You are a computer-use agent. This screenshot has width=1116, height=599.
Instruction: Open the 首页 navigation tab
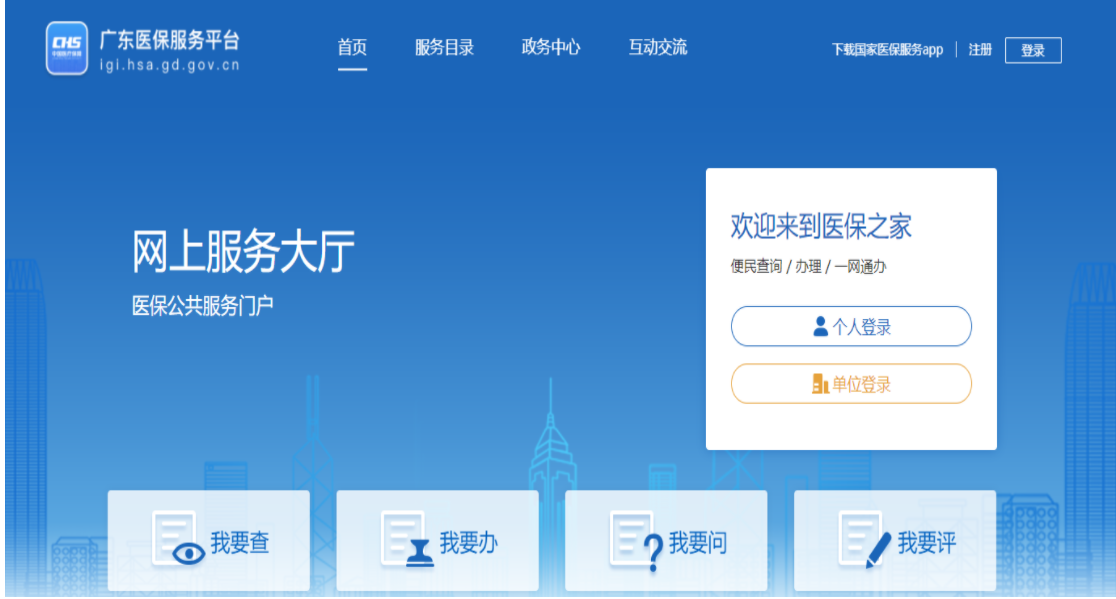(352, 48)
